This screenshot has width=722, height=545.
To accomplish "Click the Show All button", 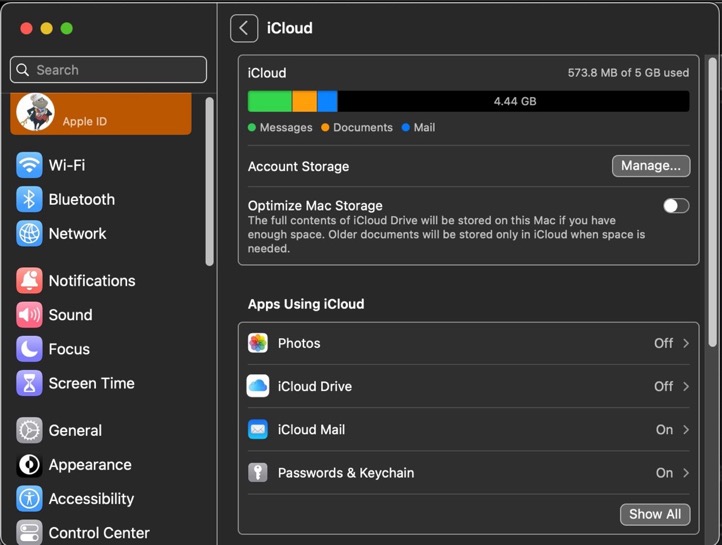I will pos(655,514).
